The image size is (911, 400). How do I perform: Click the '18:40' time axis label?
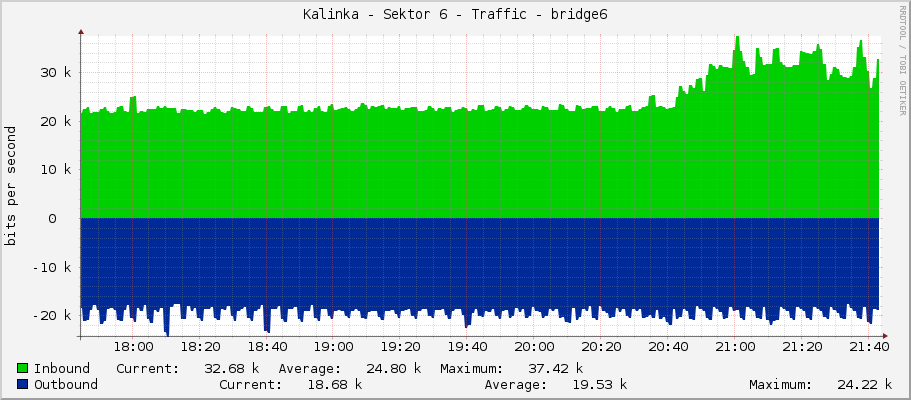point(268,347)
